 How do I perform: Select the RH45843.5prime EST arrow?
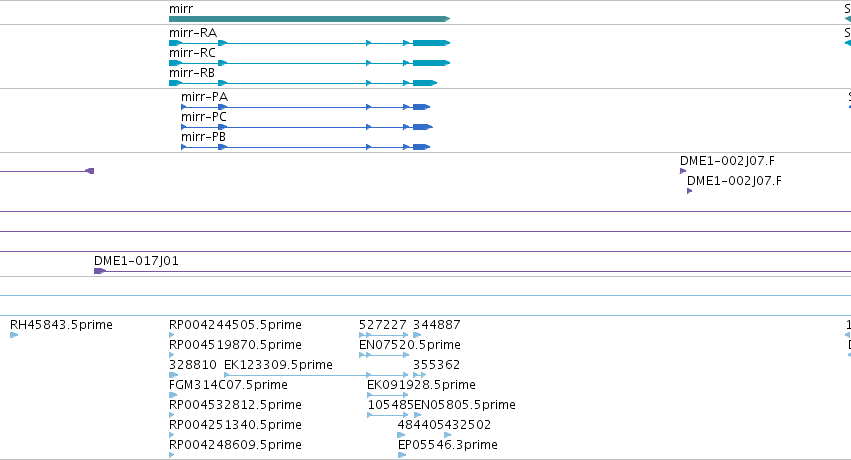pyautogui.click(x=14, y=335)
